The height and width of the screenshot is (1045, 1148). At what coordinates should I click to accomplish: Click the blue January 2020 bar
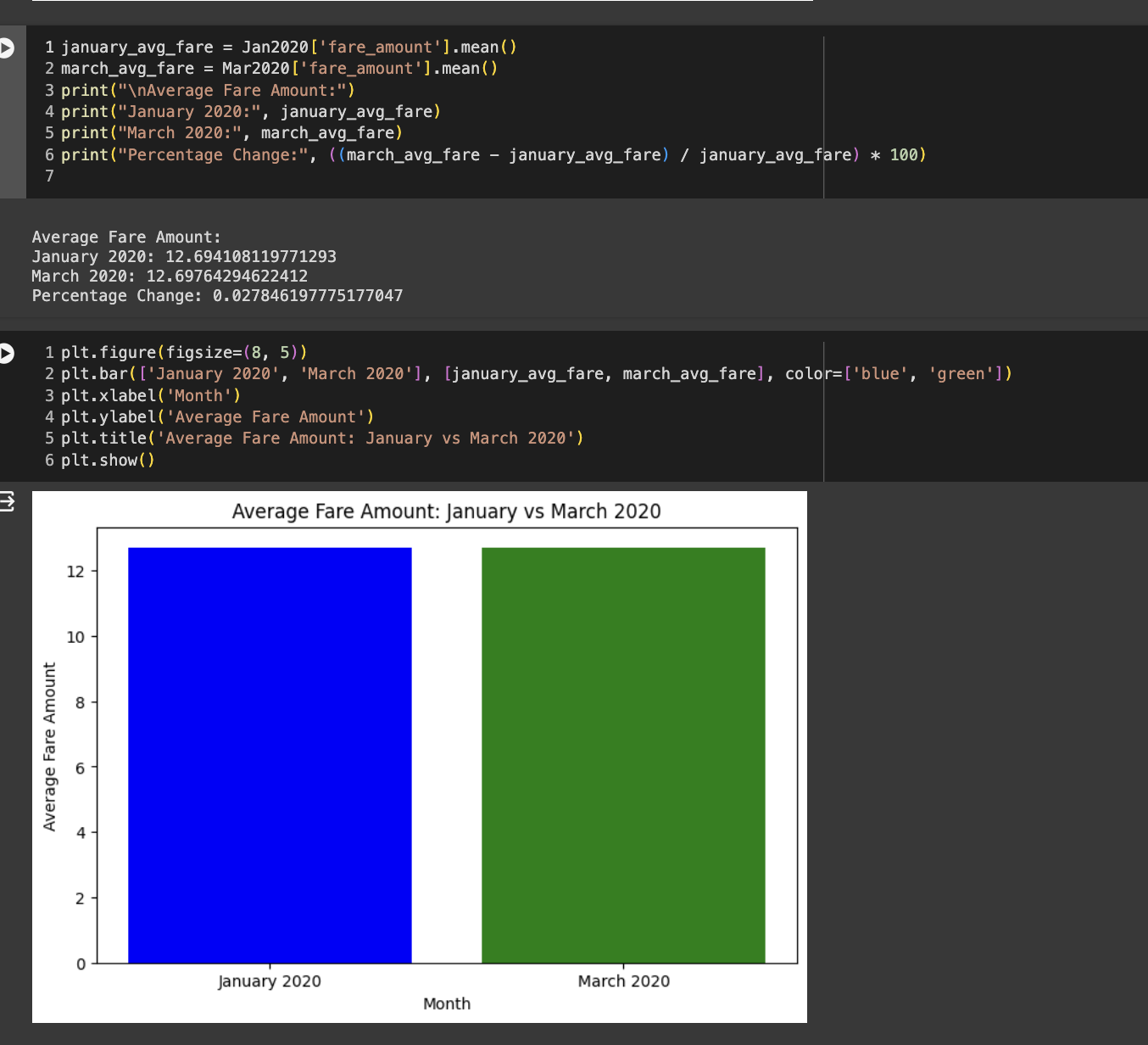click(270, 755)
